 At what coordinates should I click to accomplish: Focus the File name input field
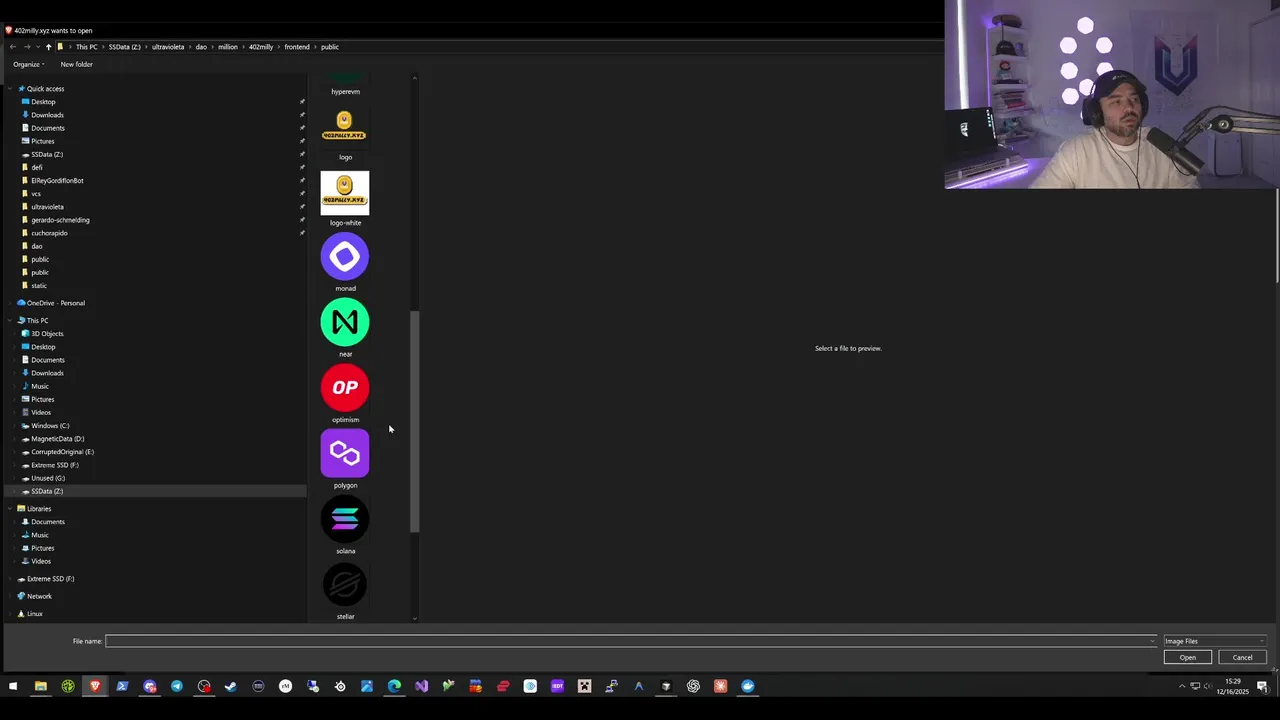click(x=631, y=641)
